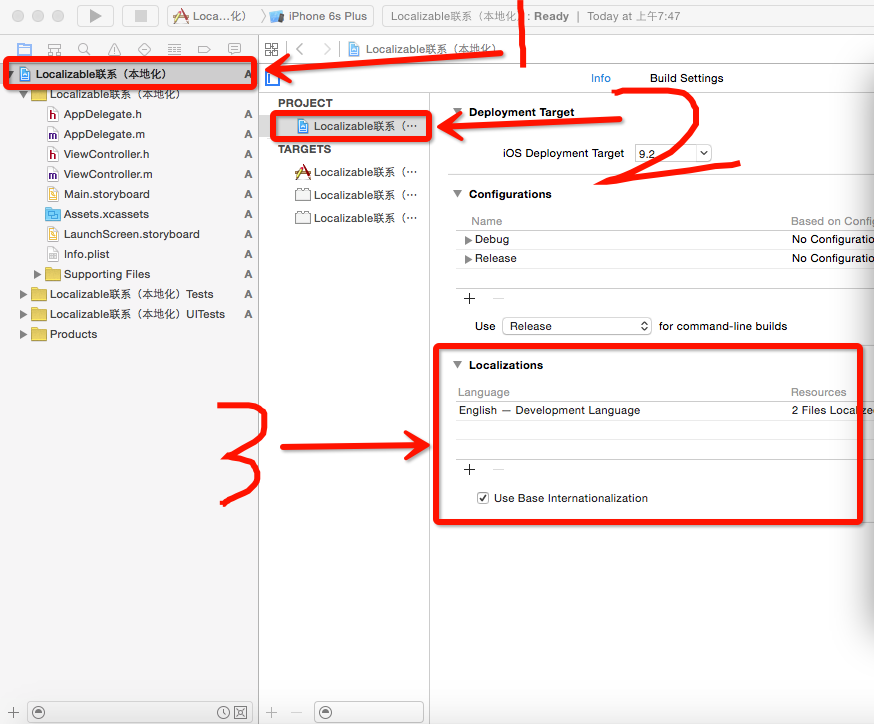The image size is (874, 724).
Task: Collapse the Localizations section triangle
Action: coord(458,365)
